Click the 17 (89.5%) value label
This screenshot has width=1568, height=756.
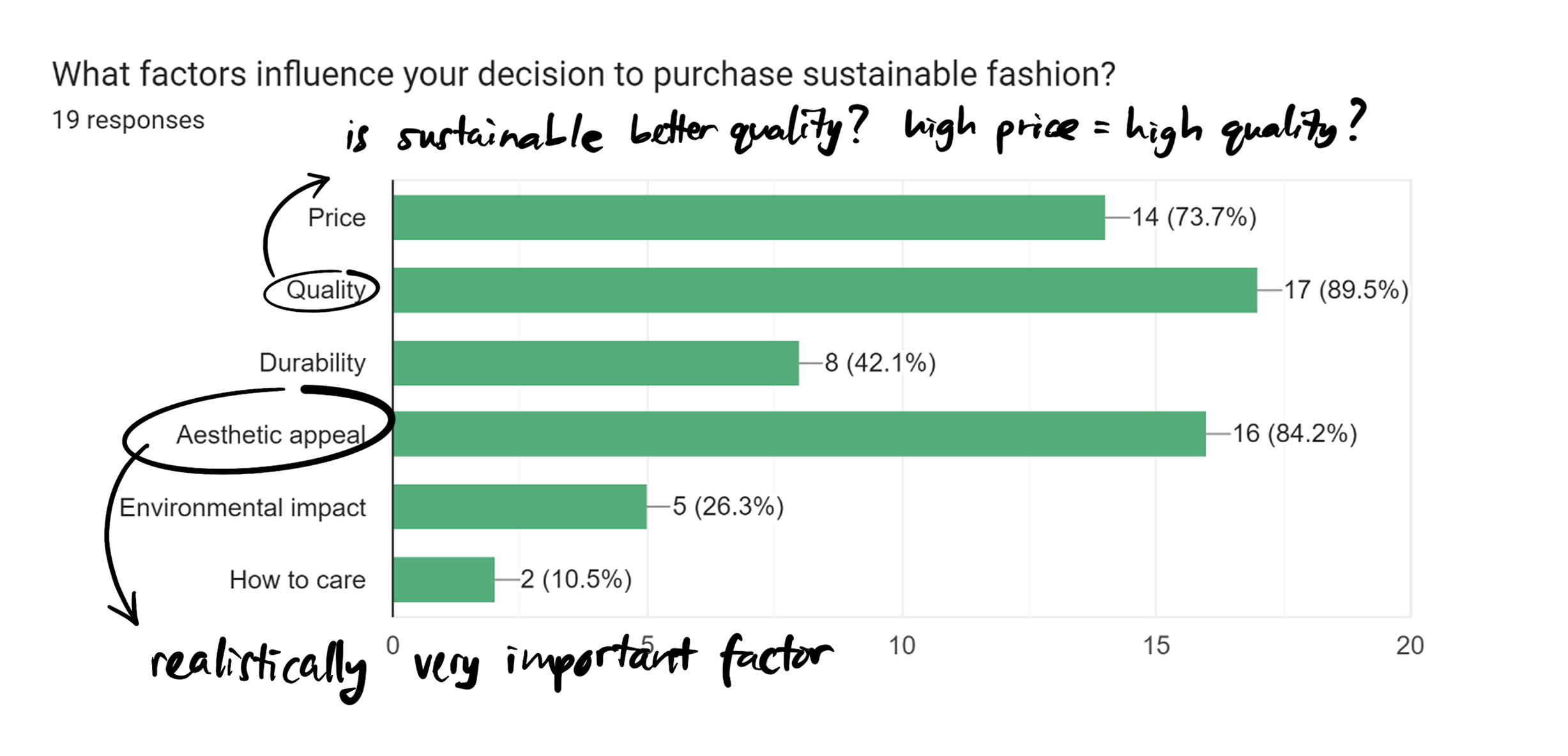[x=1346, y=290]
